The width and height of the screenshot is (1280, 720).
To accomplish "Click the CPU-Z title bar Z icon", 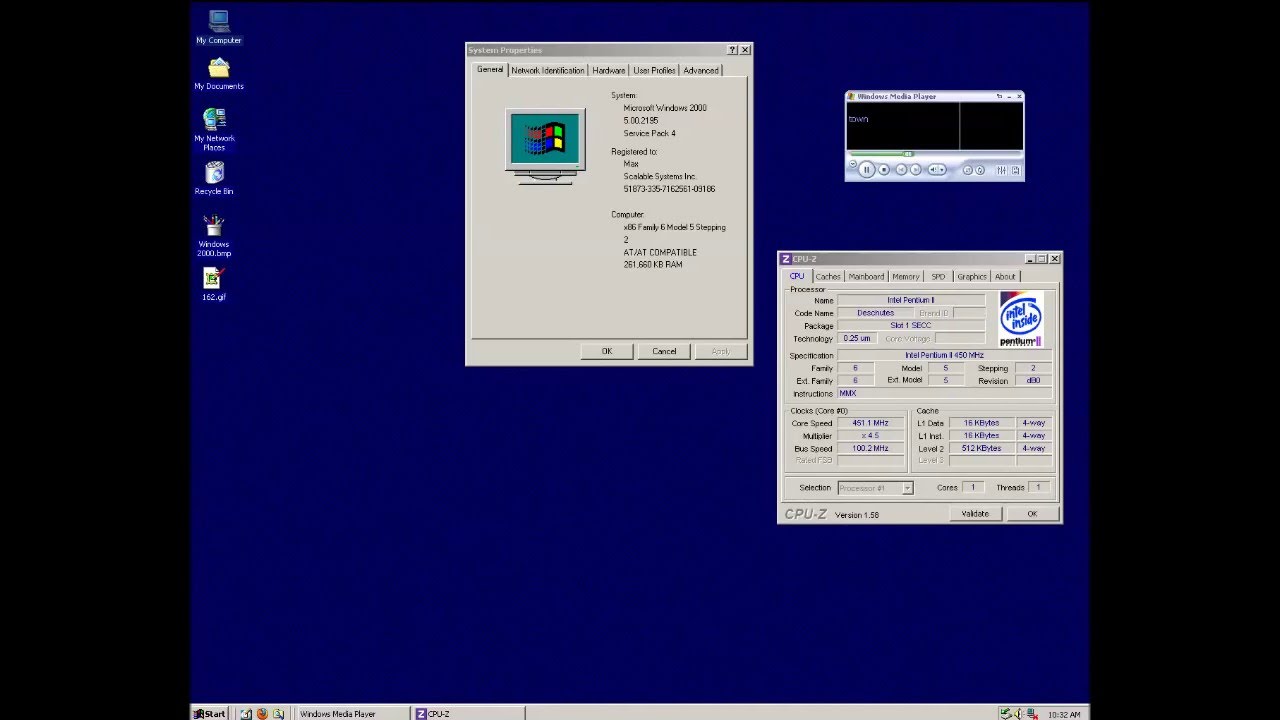I will pyautogui.click(x=786, y=259).
